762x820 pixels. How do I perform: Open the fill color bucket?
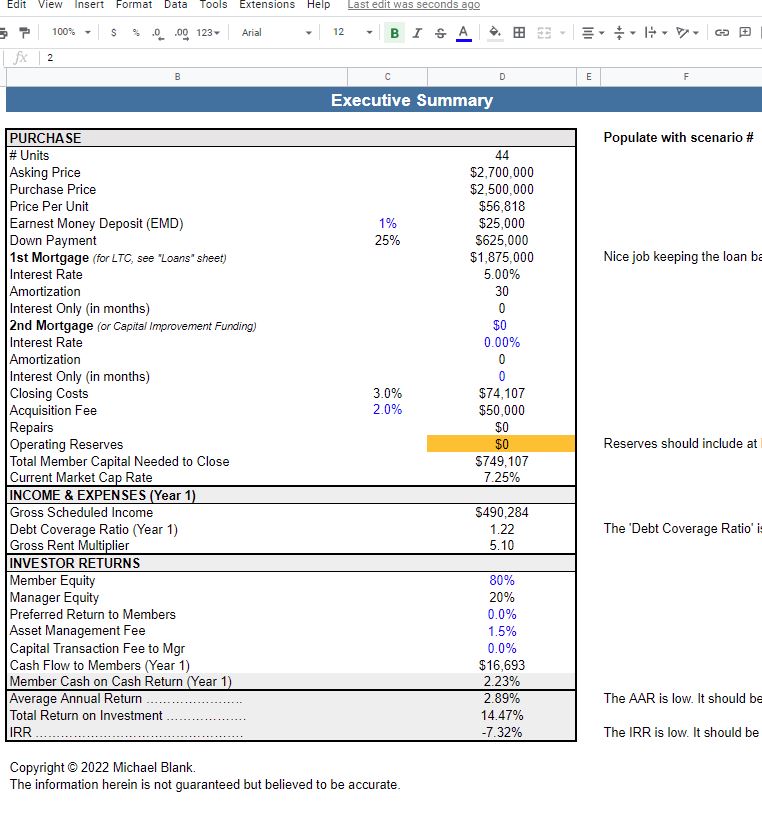495,33
